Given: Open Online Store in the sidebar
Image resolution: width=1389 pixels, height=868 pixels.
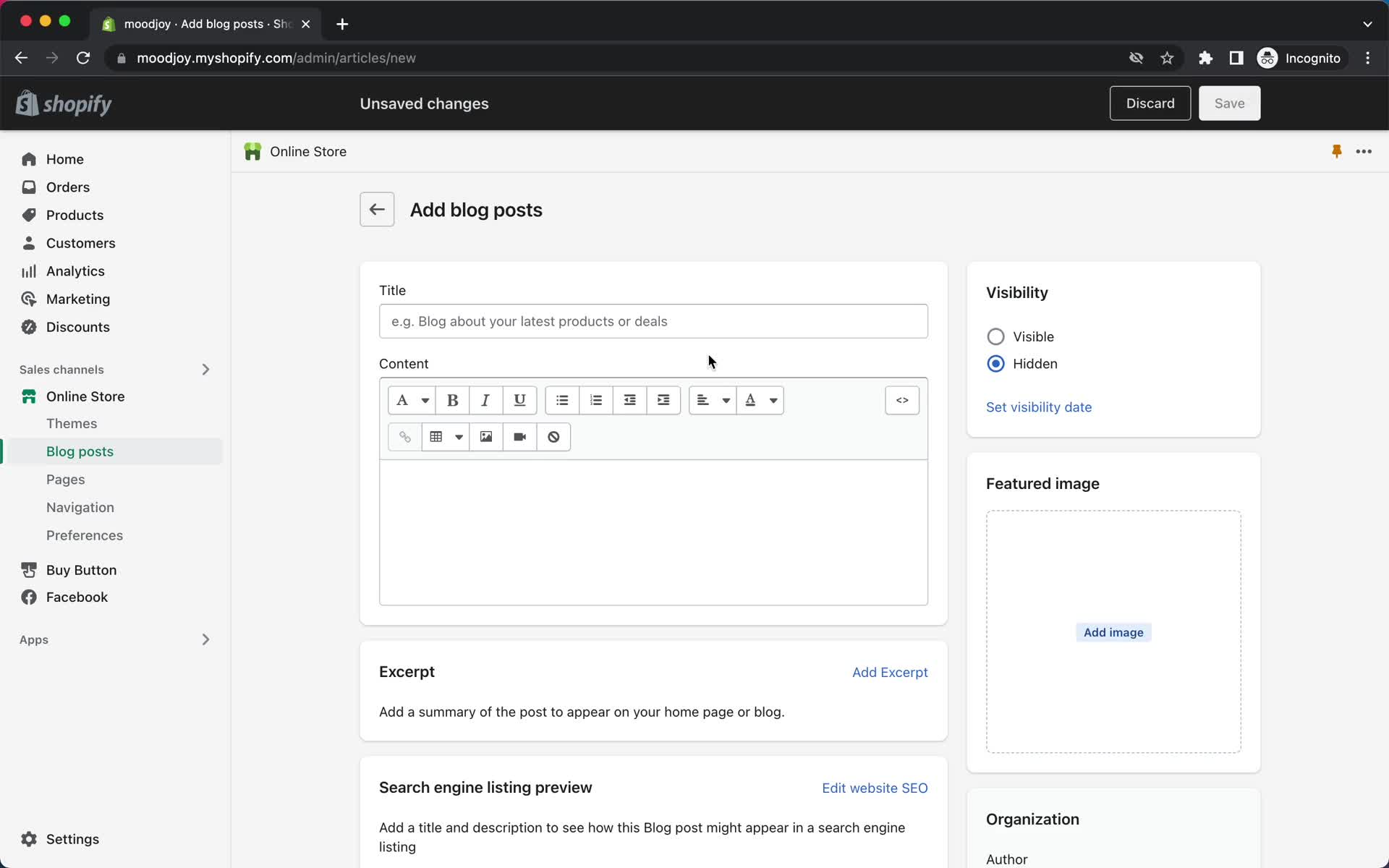Looking at the screenshot, I should [x=85, y=396].
